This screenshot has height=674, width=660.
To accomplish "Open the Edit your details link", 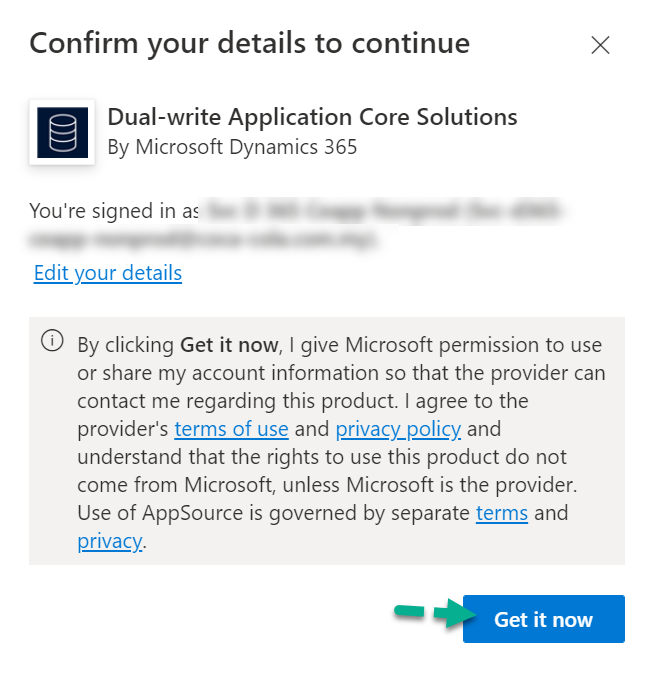I will tap(108, 273).
